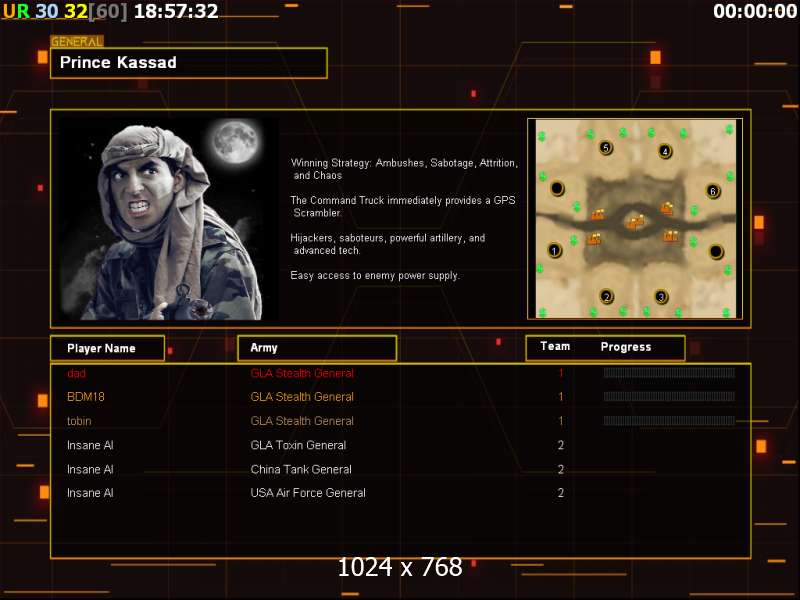Click the progress bar in dad's row
The height and width of the screenshot is (600, 800).
(669, 373)
